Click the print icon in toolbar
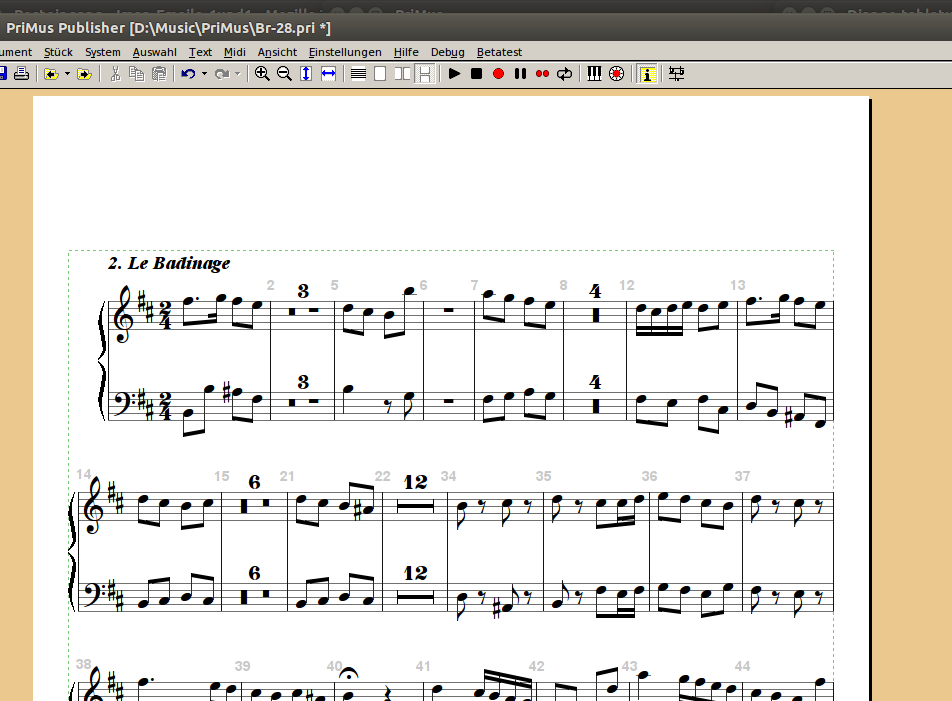952x701 pixels. point(20,74)
